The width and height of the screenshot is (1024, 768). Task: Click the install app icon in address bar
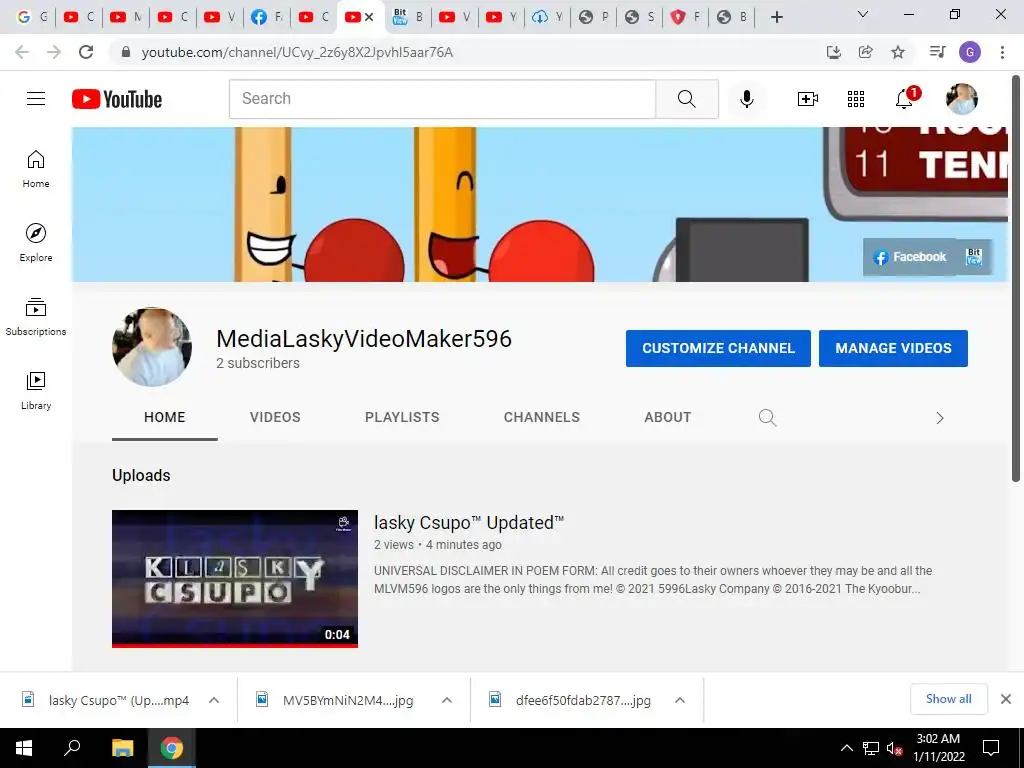tap(834, 52)
